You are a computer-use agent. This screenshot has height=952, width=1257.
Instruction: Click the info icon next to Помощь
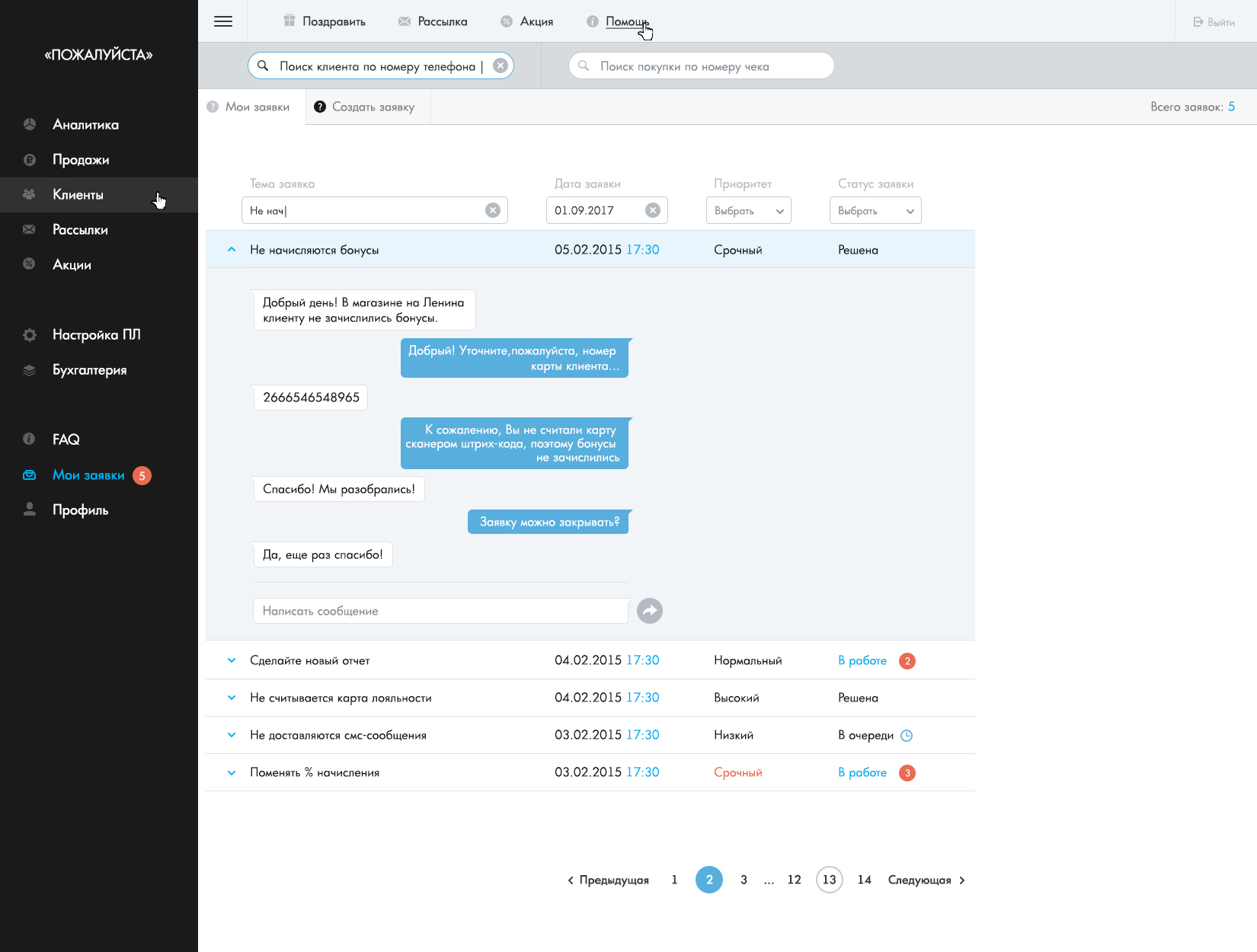click(593, 21)
